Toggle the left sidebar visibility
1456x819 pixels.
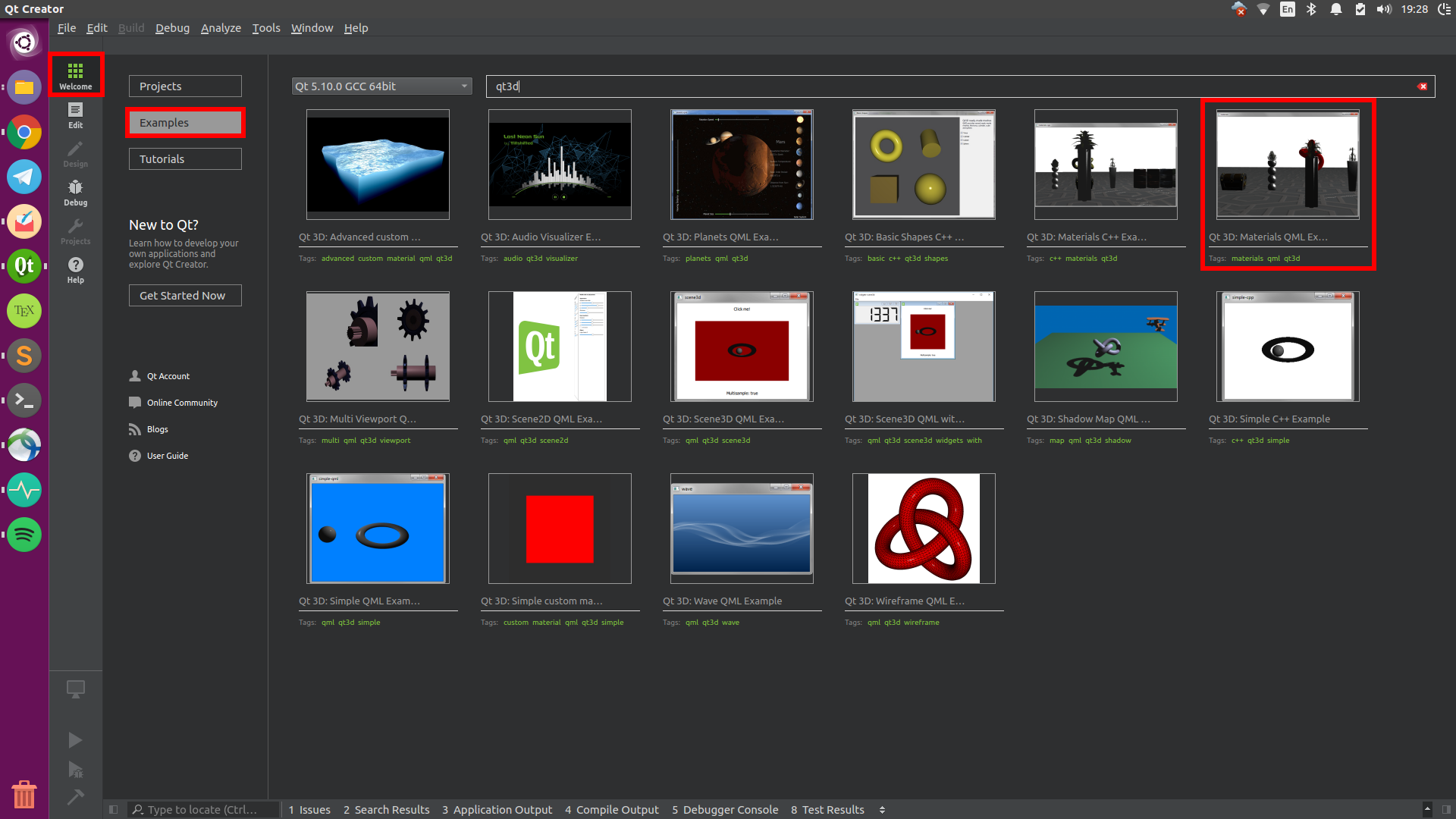point(113,809)
